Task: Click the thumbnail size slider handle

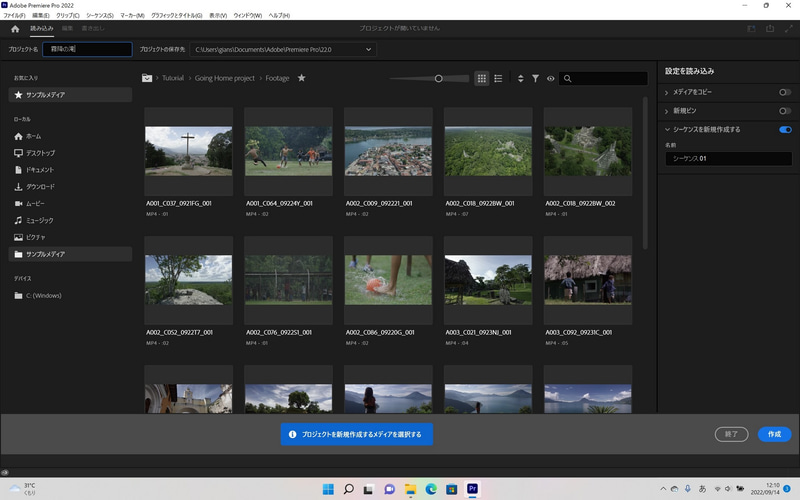Action: coord(439,78)
